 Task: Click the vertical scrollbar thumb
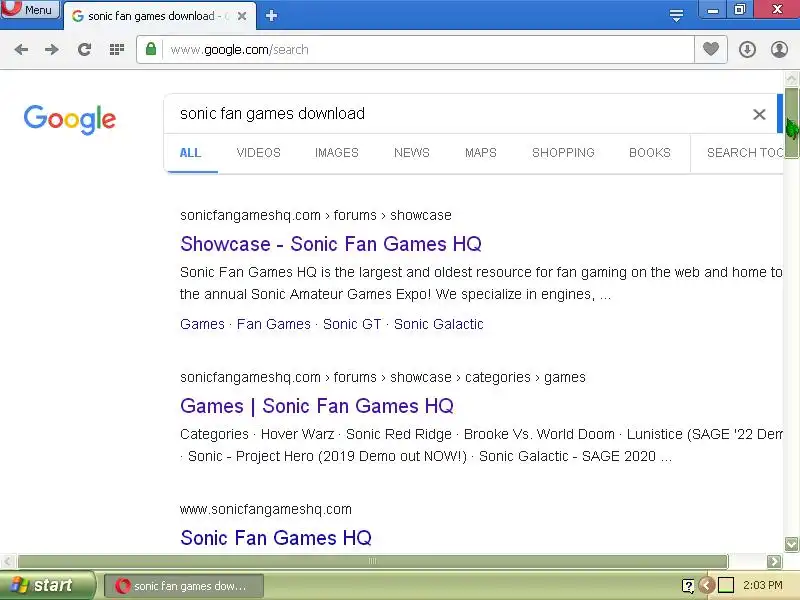(791, 122)
